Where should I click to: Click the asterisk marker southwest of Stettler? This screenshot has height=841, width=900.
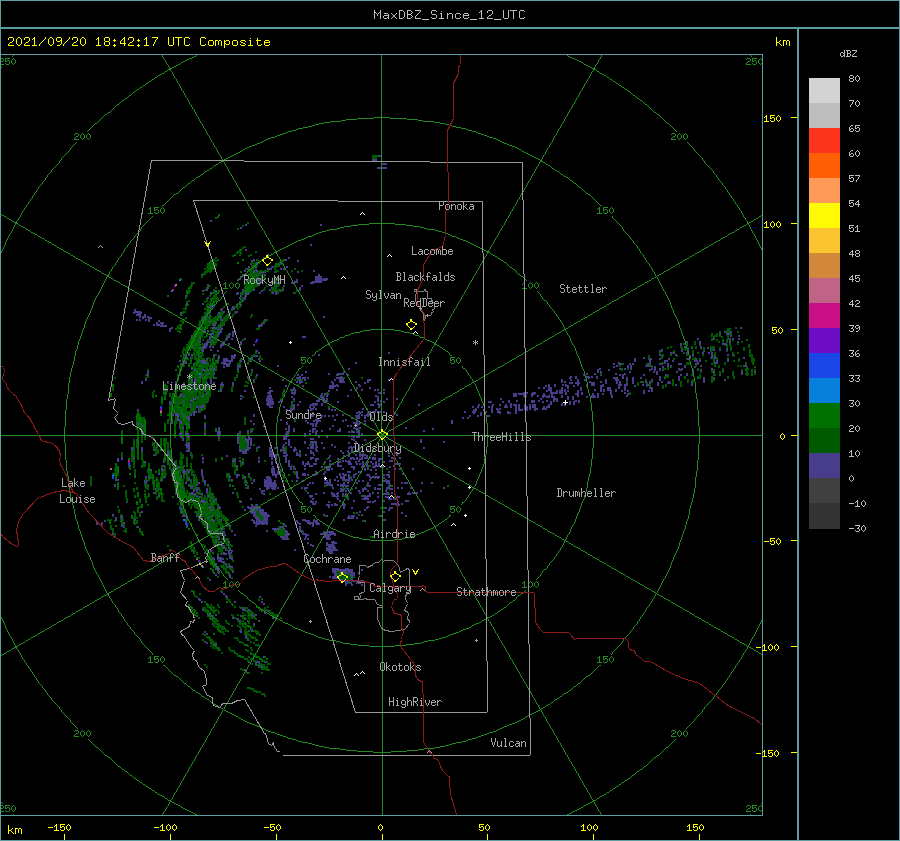475,343
